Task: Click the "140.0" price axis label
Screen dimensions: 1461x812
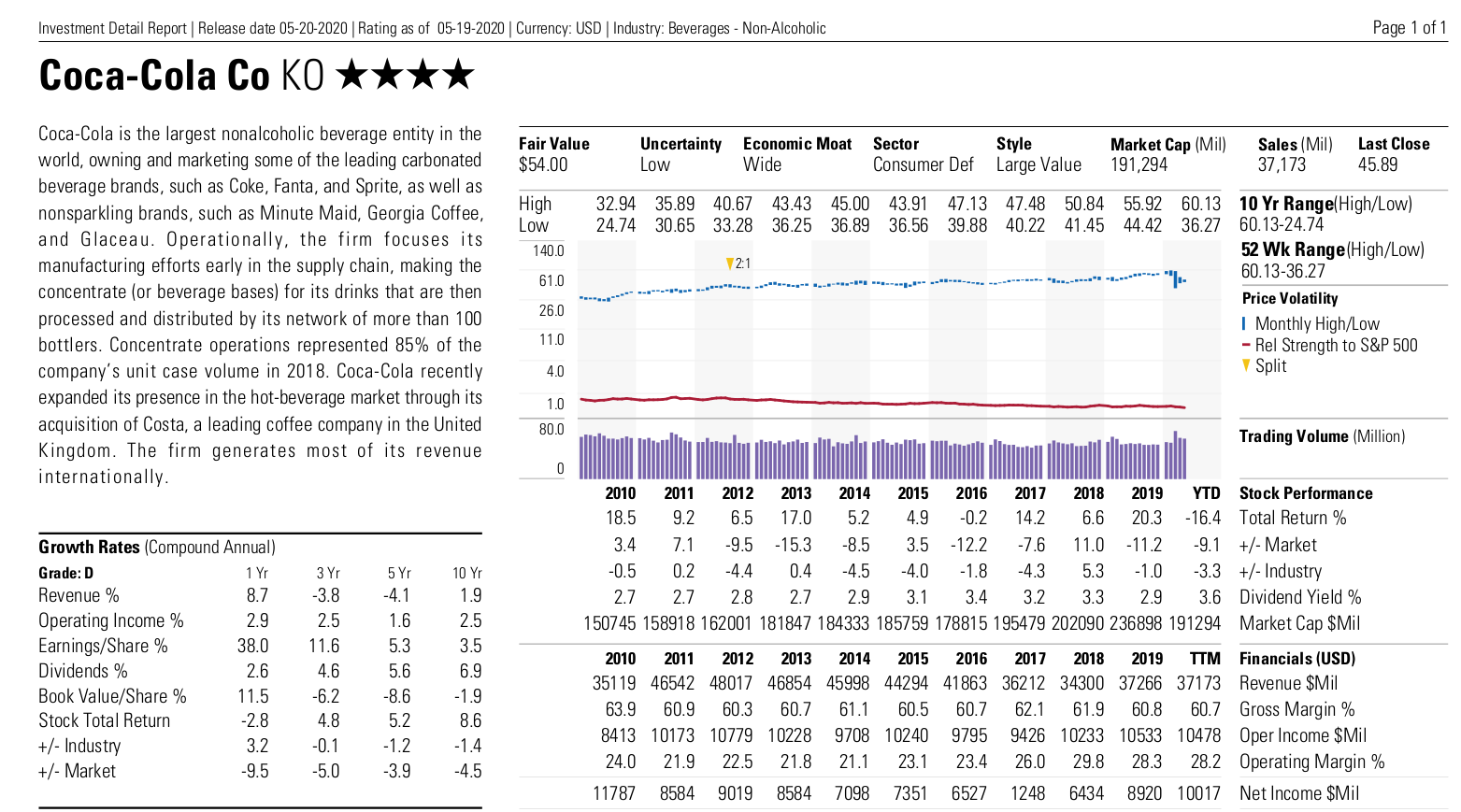Action: 549,250
